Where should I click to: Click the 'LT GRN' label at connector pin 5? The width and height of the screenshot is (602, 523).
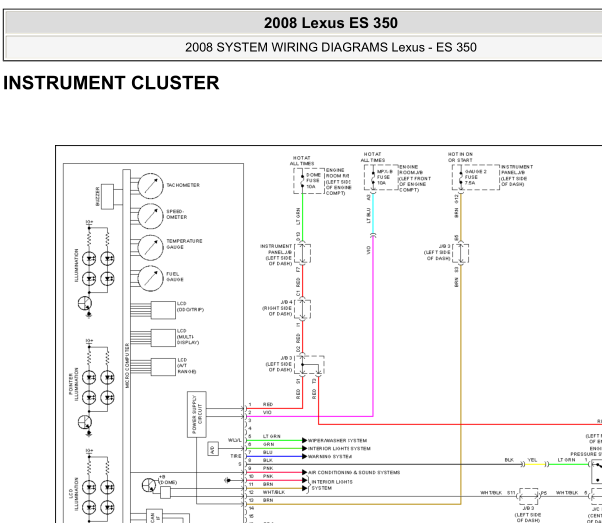(271, 436)
